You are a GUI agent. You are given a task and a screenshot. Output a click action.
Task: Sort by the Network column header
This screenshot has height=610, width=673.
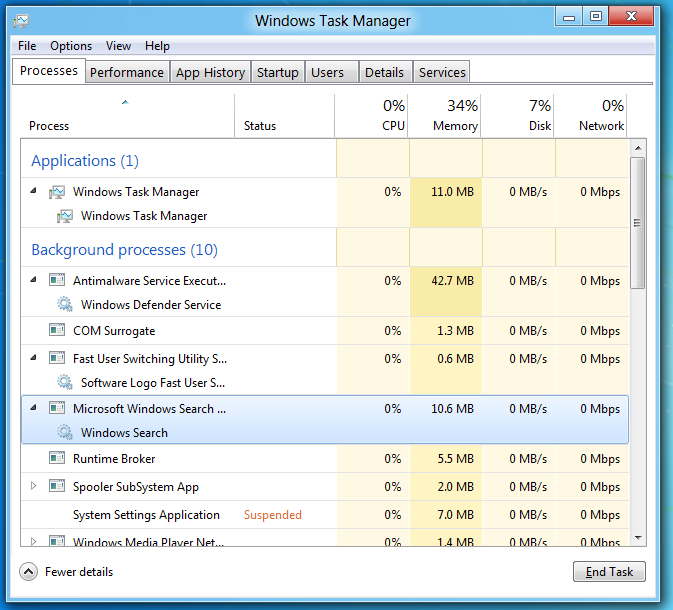590,116
